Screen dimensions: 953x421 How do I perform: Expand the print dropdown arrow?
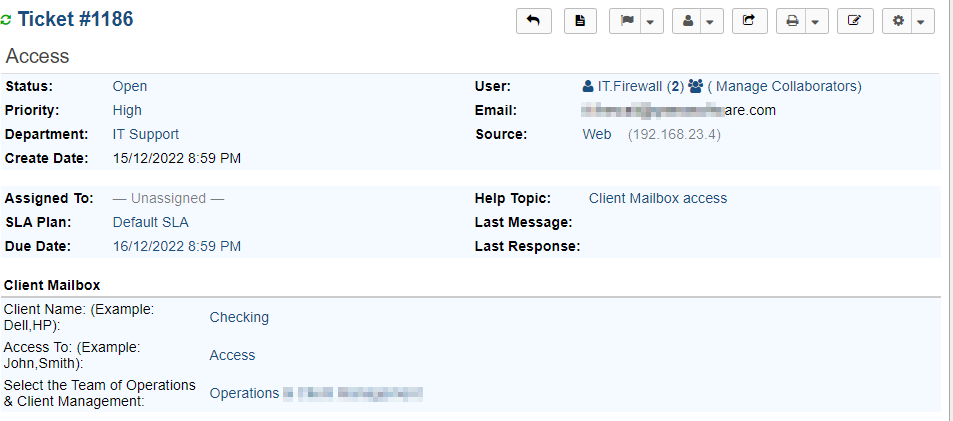coord(815,21)
